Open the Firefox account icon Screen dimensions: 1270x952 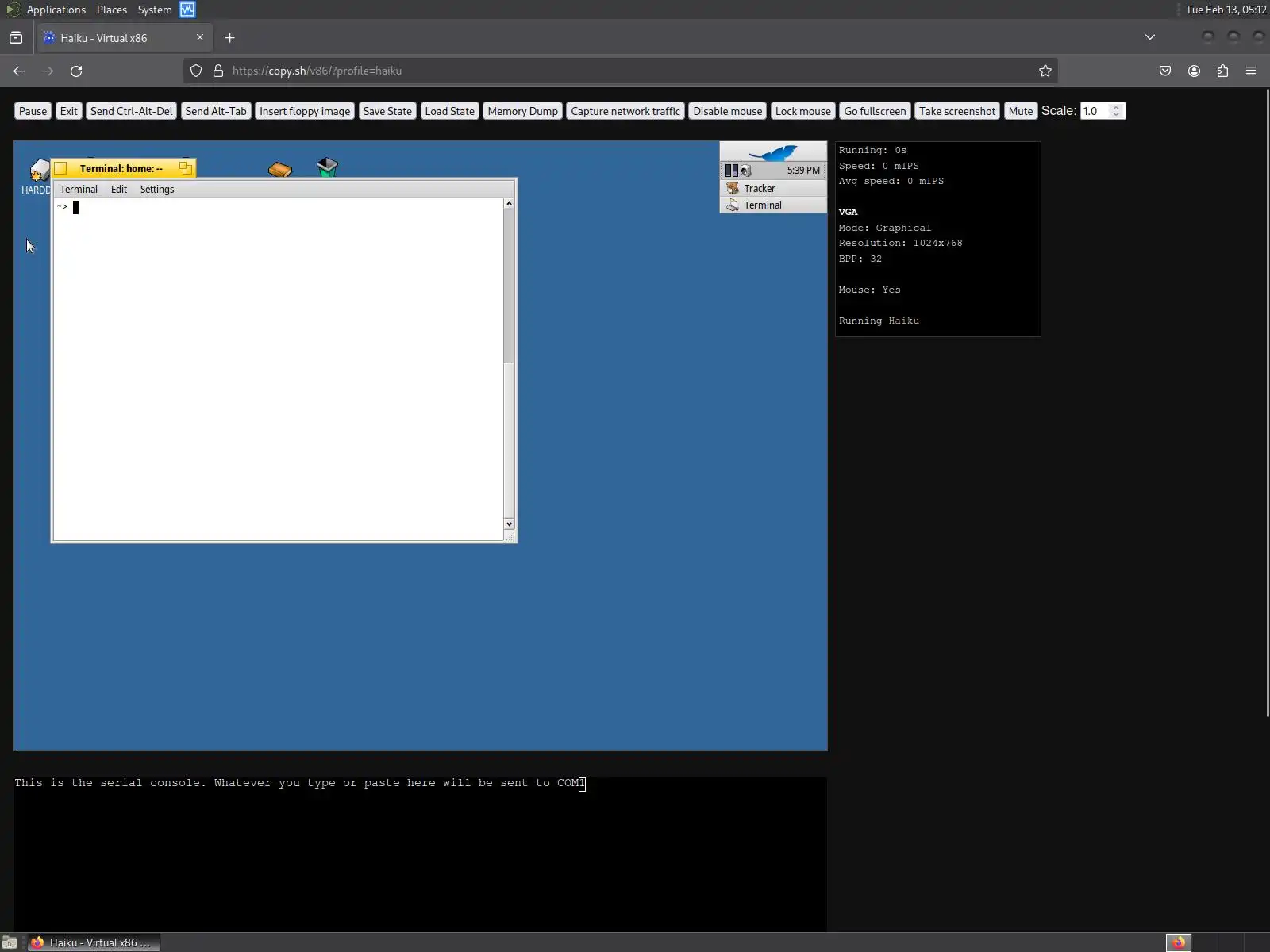coord(1194,71)
